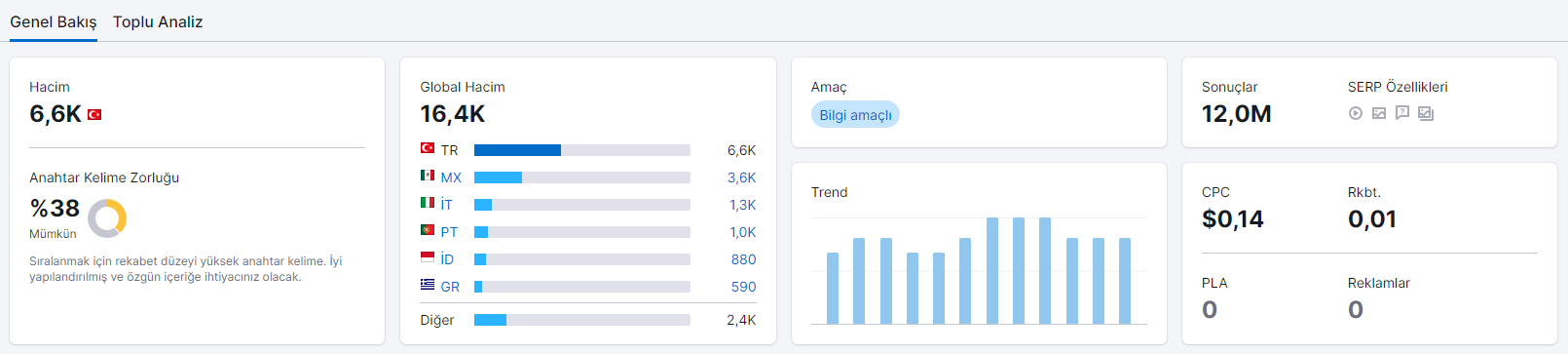Viewport: 1568px width, 354px height.
Task: Click the Italy flag in Global Hacim list
Action: click(428, 203)
